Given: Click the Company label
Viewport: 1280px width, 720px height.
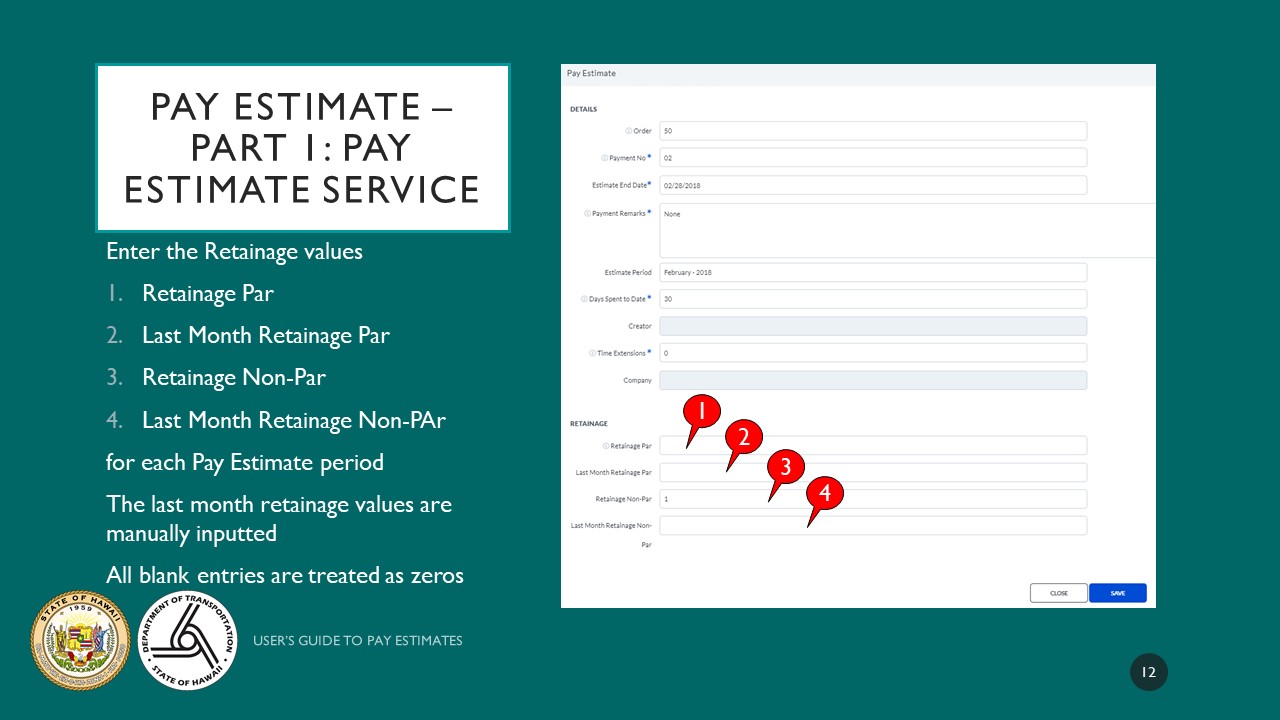Looking at the screenshot, I should (637, 380).
